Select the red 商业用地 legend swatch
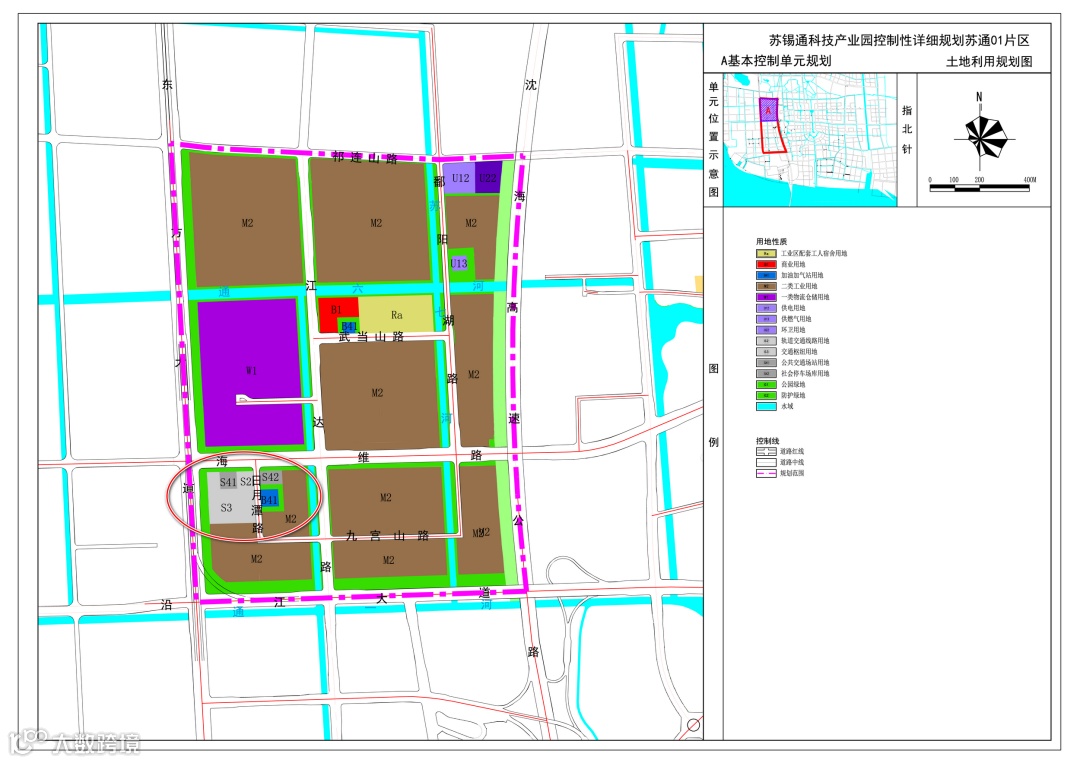Viewport: 1080px width, 763px height. (x=766, y=264)
